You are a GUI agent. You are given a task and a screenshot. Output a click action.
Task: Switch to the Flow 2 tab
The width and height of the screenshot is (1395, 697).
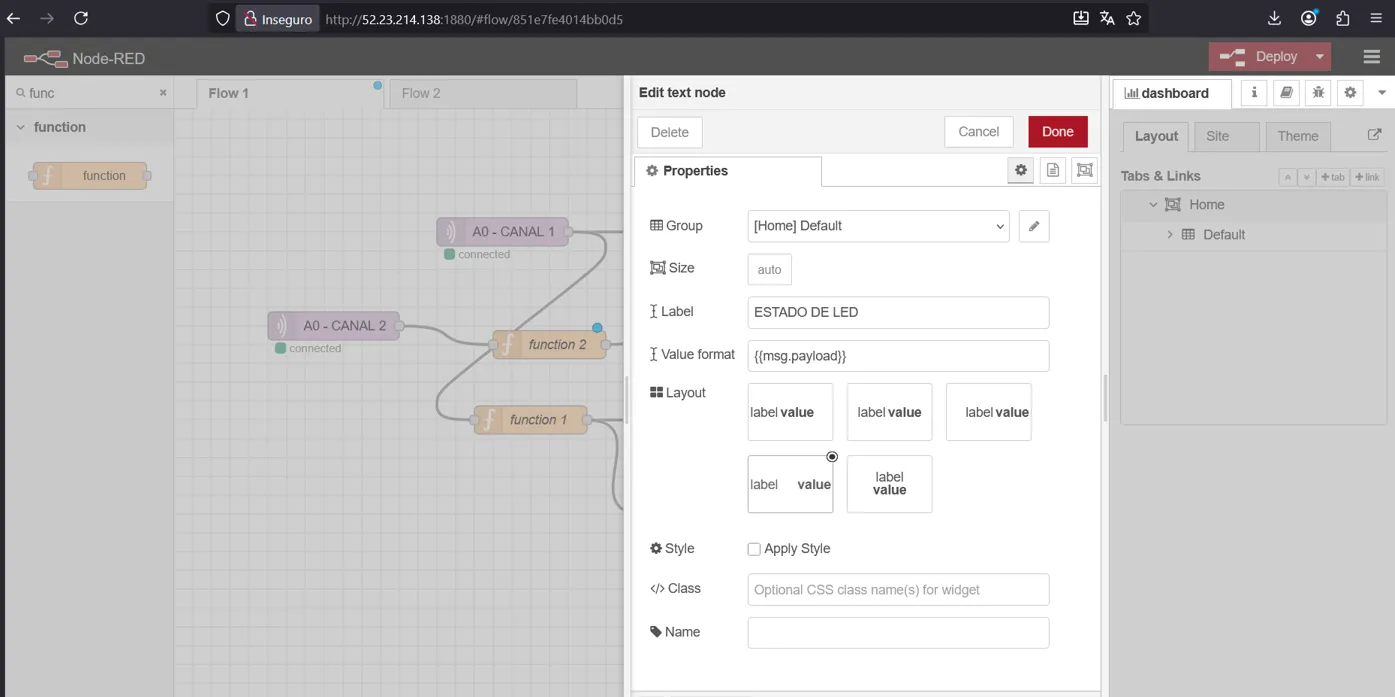click(421, 93)
